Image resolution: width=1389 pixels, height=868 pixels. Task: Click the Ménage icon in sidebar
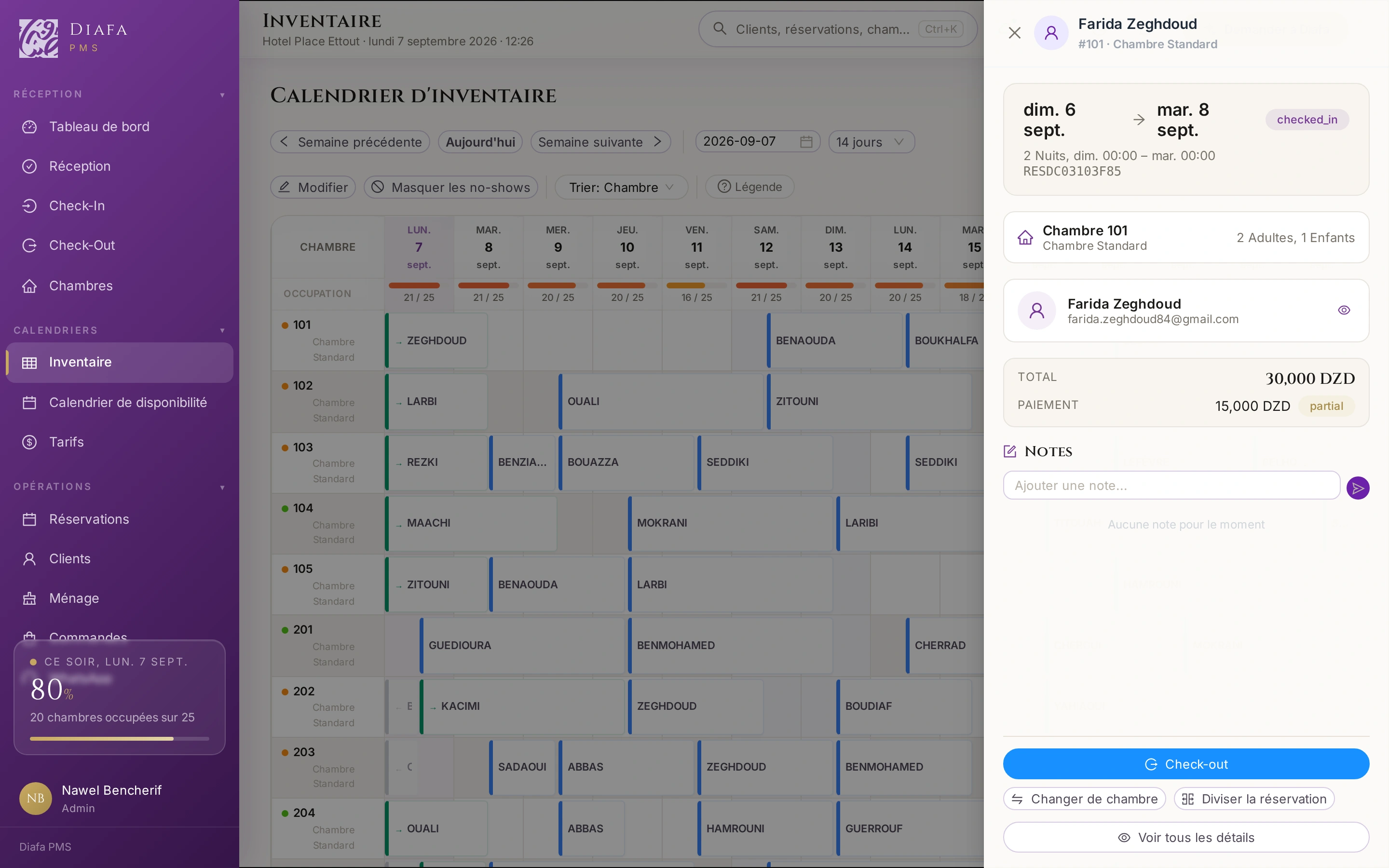tap(29, 598)
